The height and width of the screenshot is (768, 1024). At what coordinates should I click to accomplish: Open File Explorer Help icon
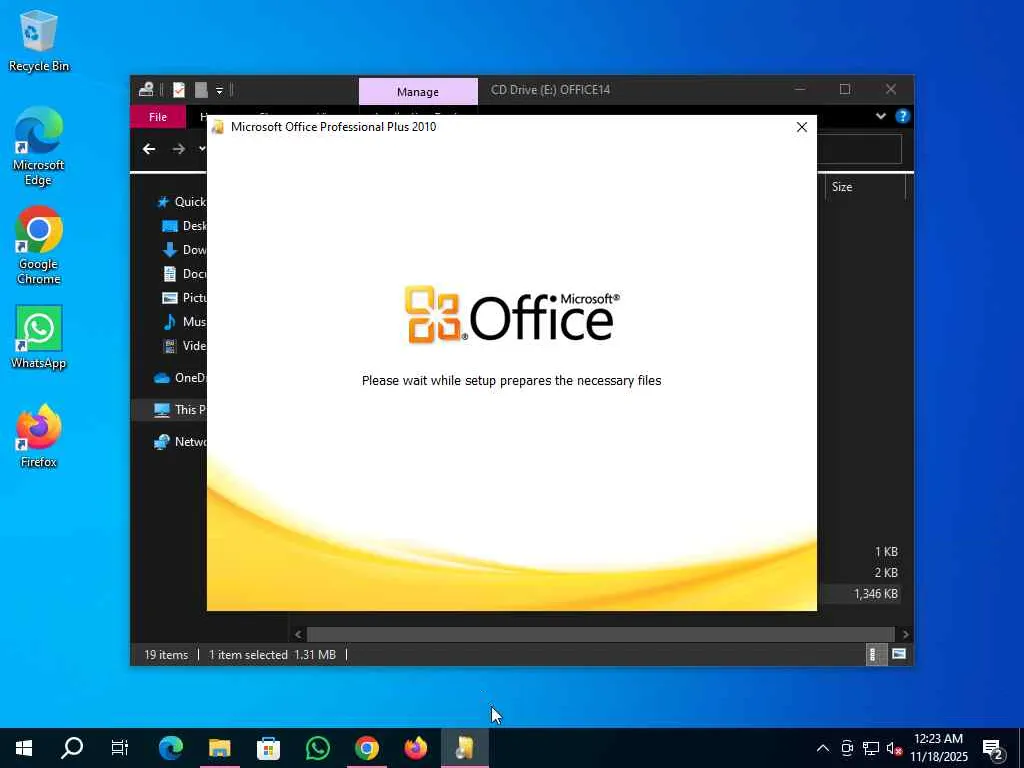pos(903,116)
